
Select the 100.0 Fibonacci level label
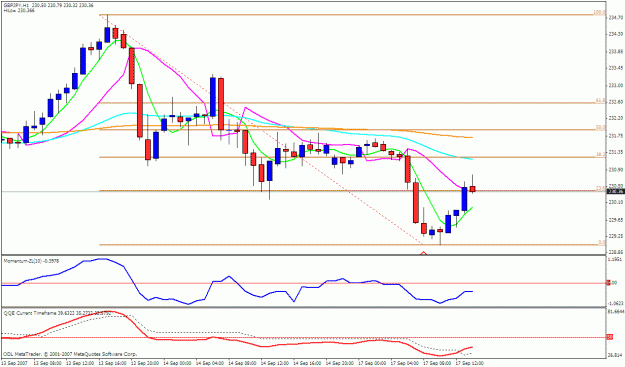click(600, 12)
